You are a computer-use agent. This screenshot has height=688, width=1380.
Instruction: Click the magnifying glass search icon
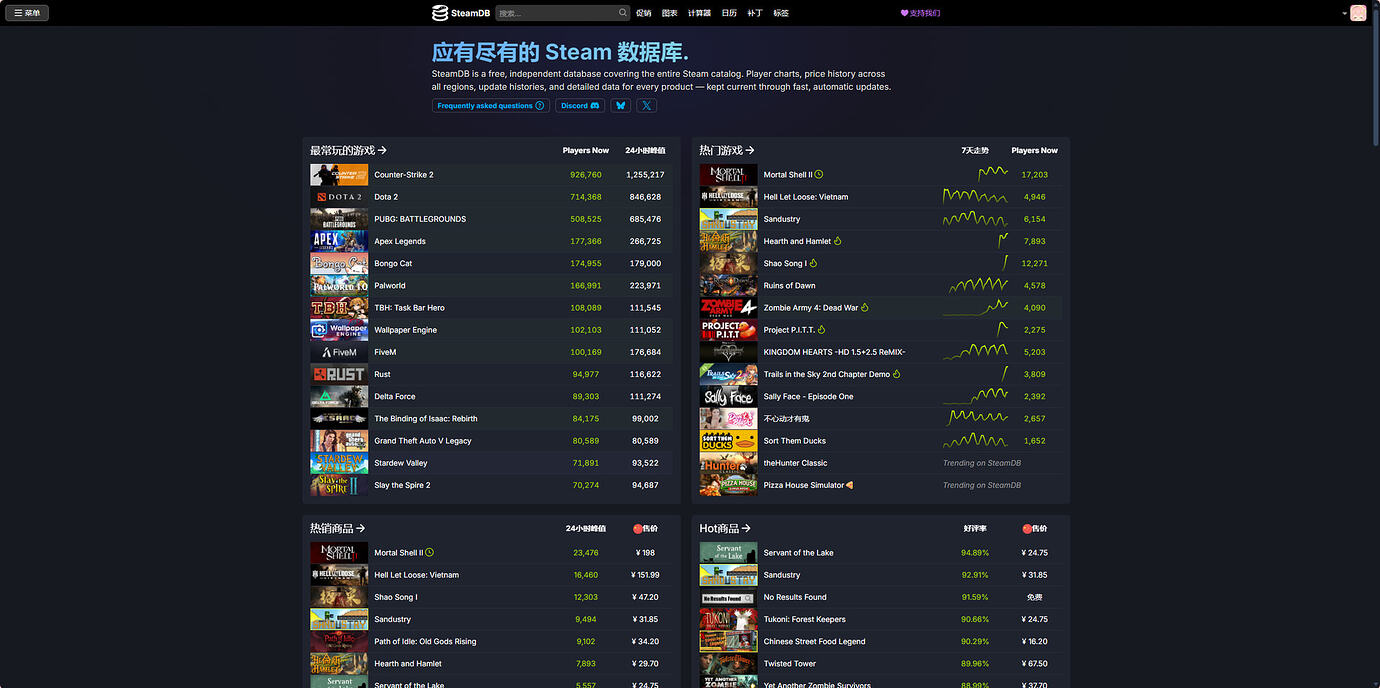tap(623, 13)
